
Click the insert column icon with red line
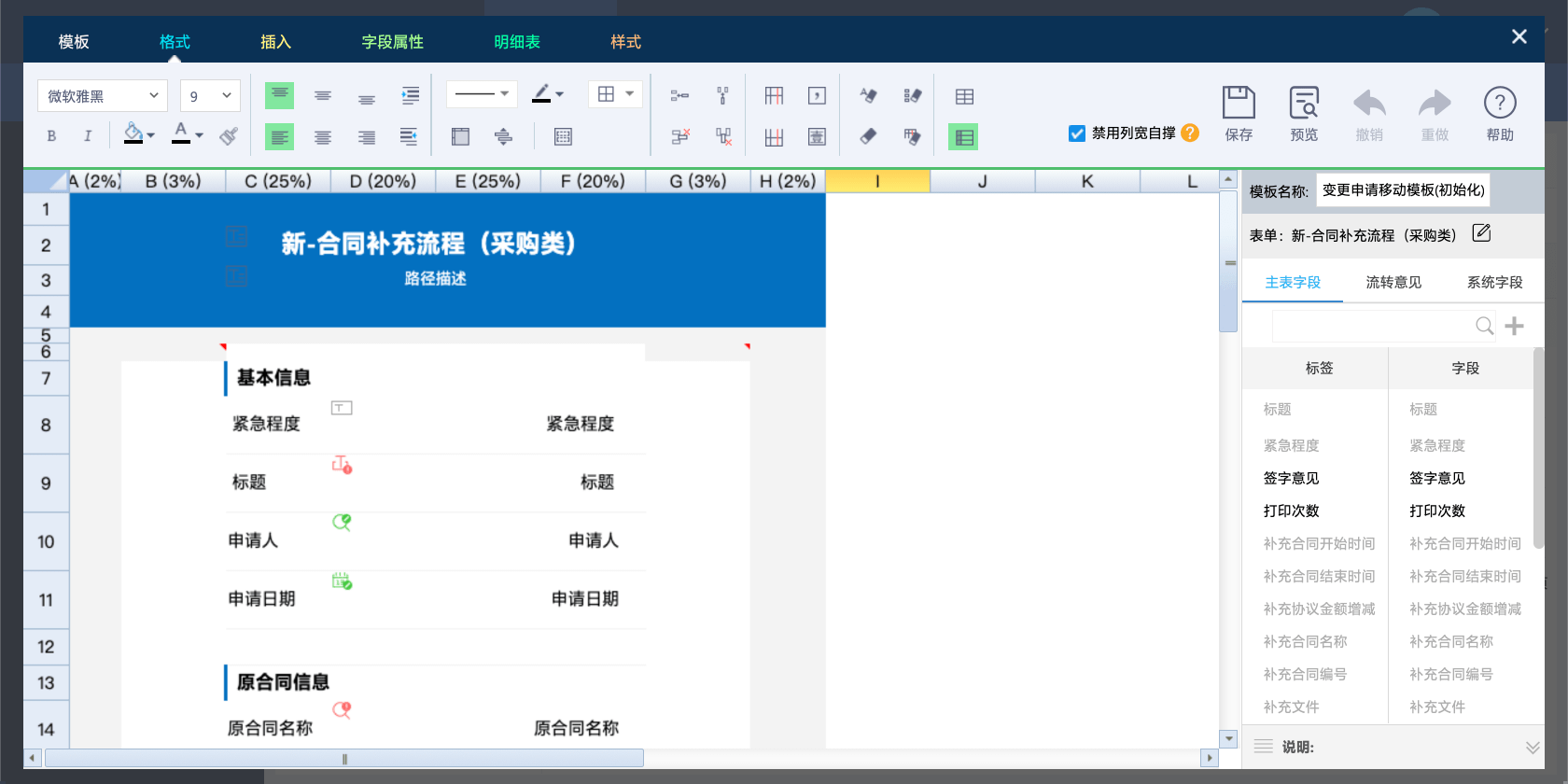click(774, 95)
